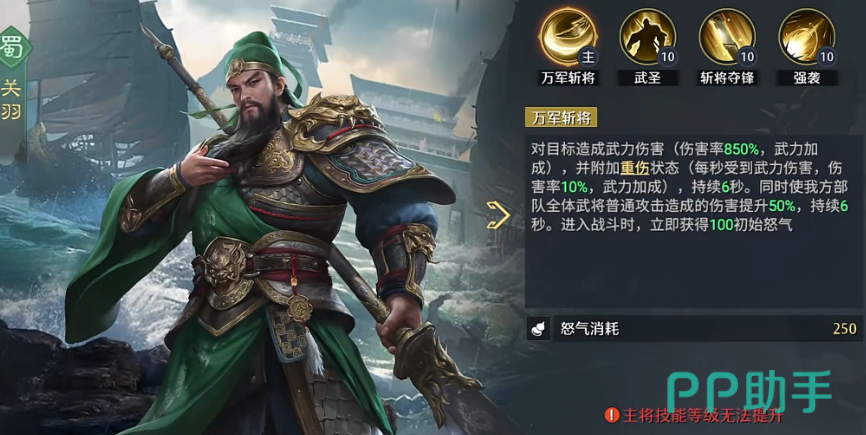Expand panel with the golden arrow chevron
Image resolution: width=866 pixels, height=435 pixels.
point(498,215)
